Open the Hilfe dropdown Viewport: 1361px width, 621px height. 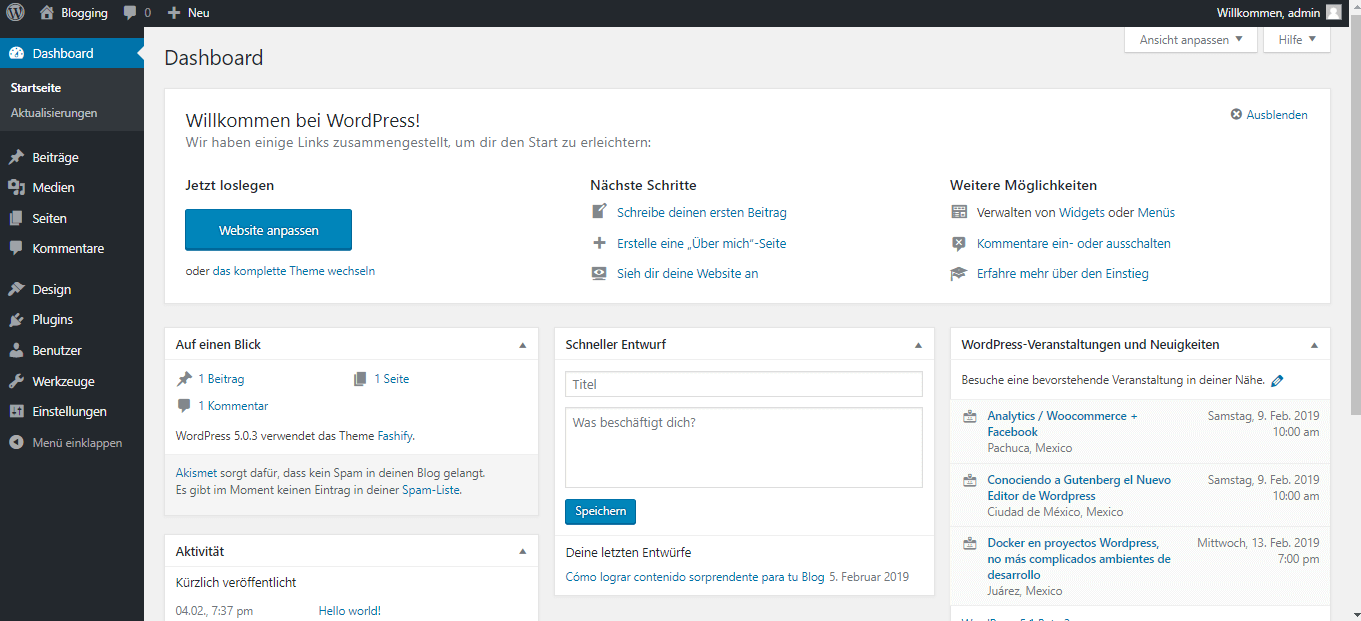1297,40
